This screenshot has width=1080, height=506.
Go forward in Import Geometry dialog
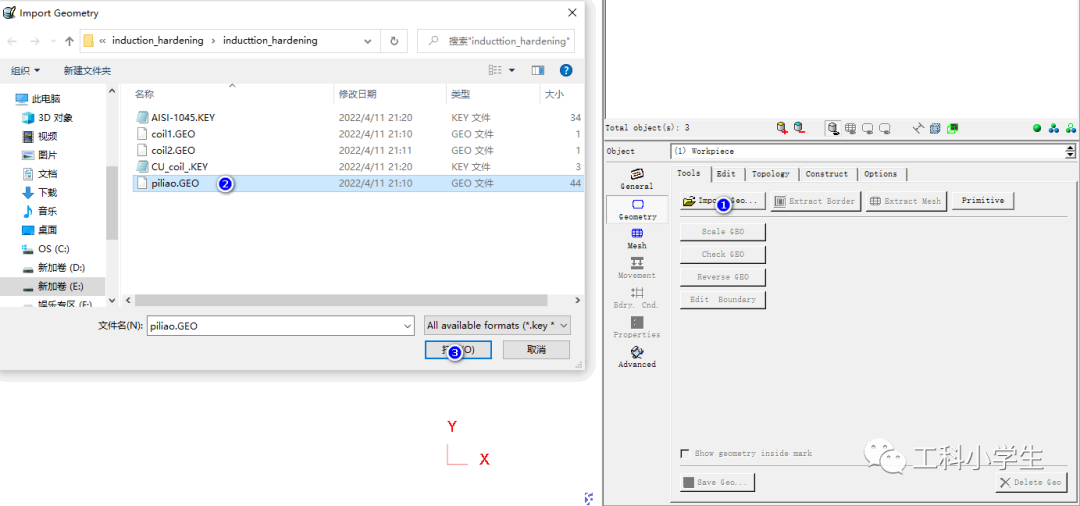[x=34, y=41]
